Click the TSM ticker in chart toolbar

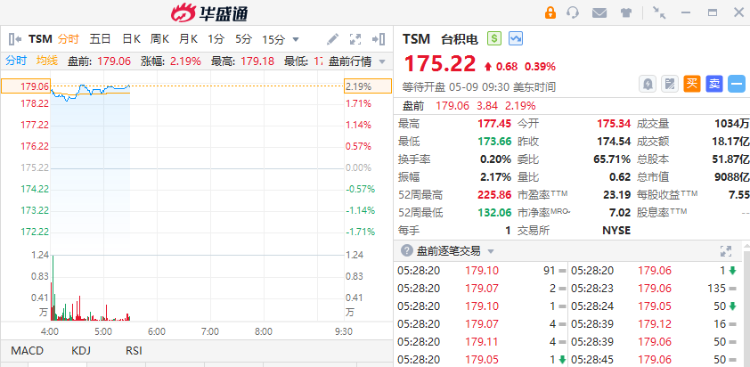[x=40, y=39]
